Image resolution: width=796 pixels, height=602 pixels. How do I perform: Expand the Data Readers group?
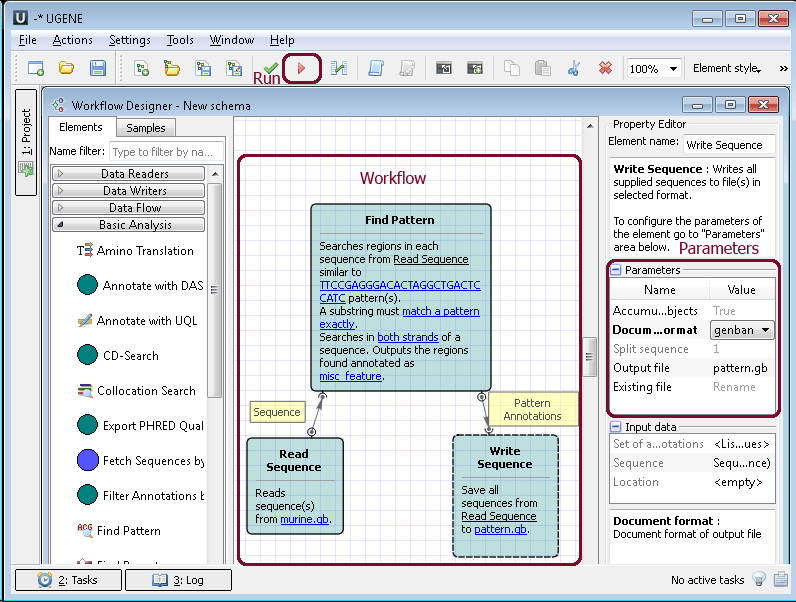click(128, 174)
